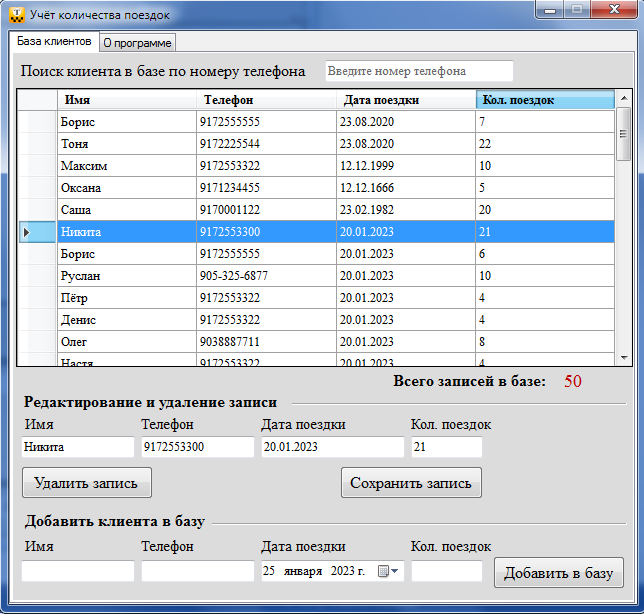Sort by «Кол. поездок» column header
The image size is (644, 614).
point(544,100)
